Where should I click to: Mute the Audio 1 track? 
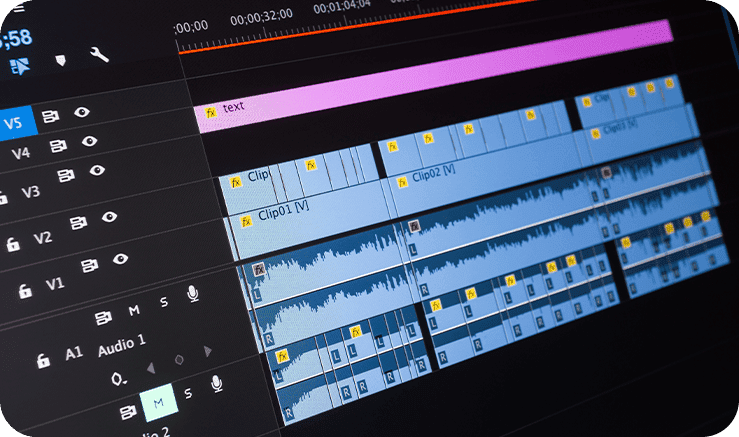tap(134, 310)
